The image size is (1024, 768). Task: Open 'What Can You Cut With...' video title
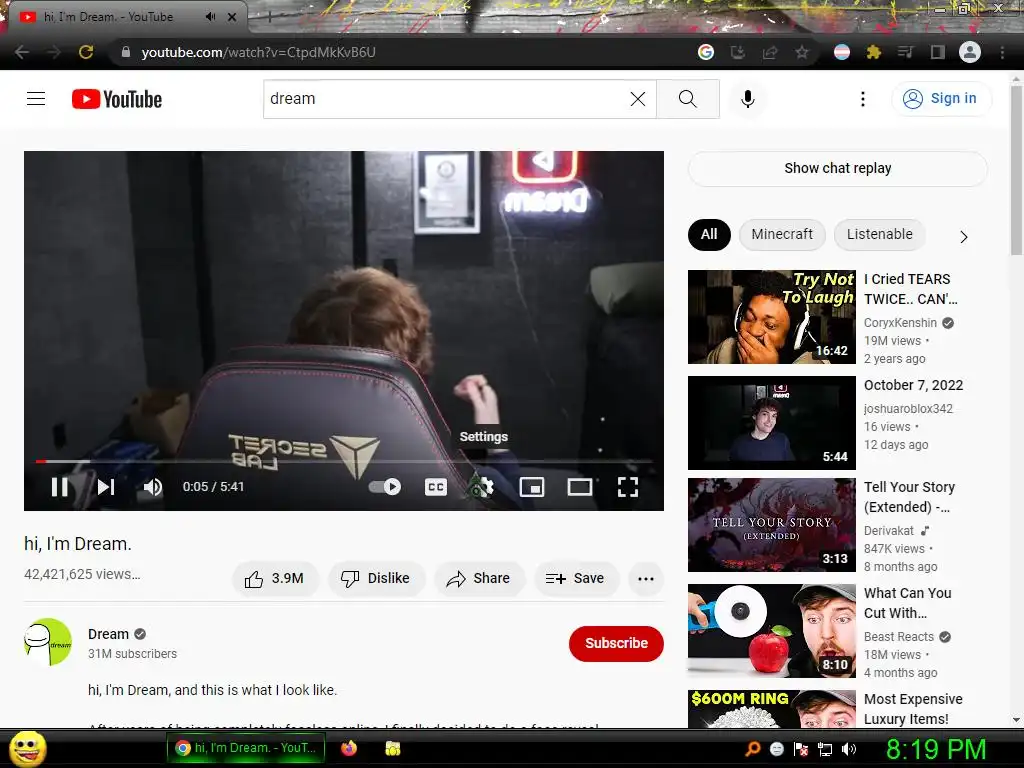coord(907,603)
